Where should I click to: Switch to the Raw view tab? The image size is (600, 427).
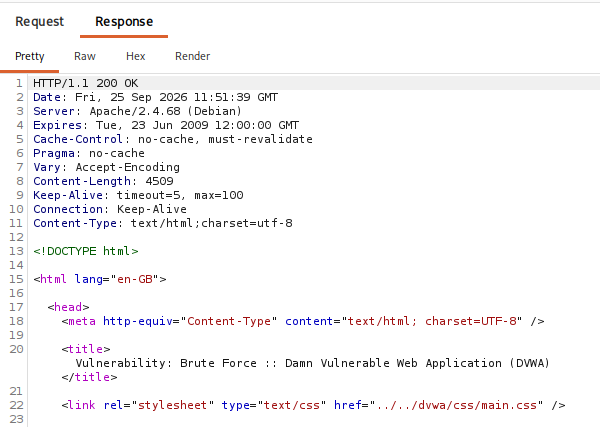85,56
